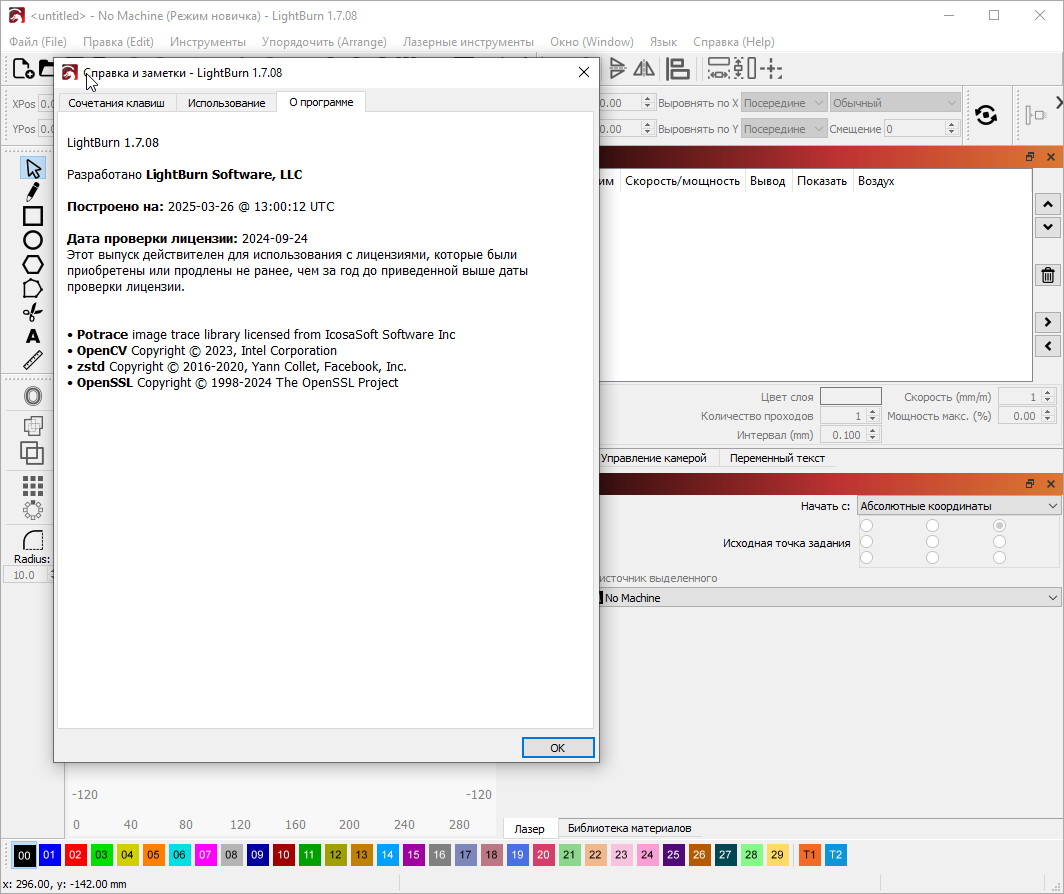Click the dashed crosshair position icon
This screenshot has height=894, width=1064.
click(771, 69)
